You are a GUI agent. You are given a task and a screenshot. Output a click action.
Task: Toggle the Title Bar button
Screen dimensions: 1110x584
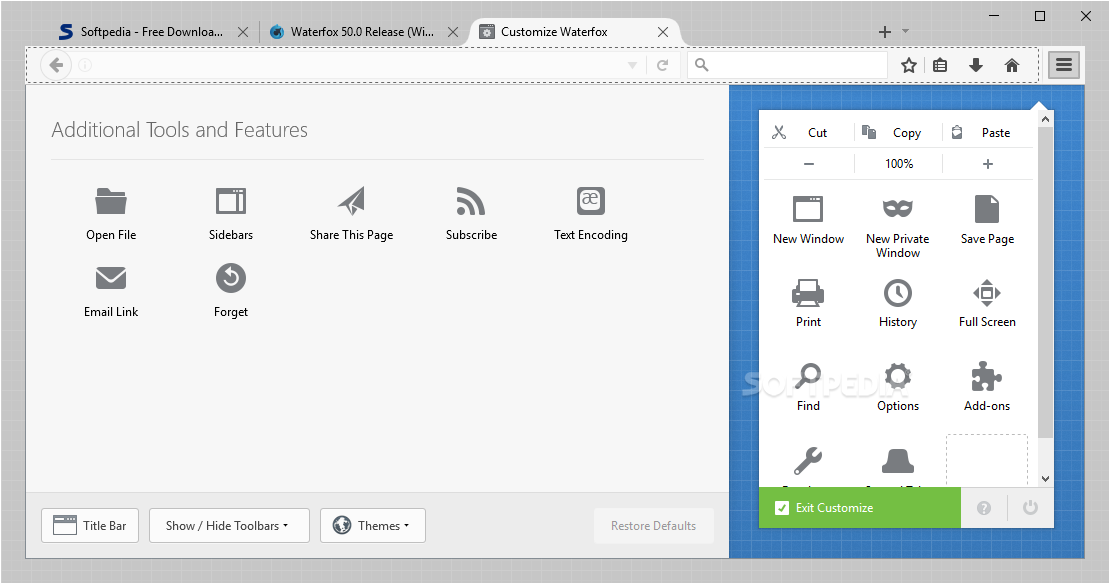[90, 525]
